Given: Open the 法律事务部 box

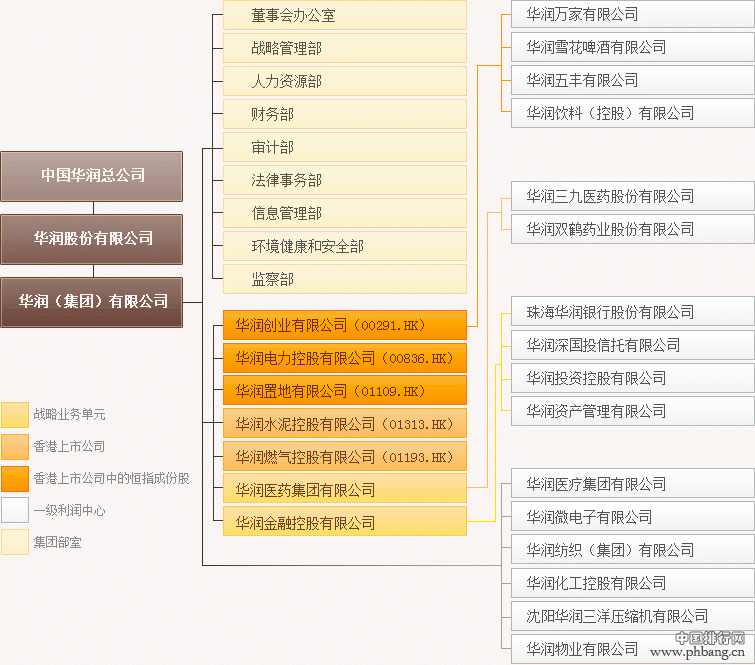Looking at the screenshot, I should [x=345, y=180].
